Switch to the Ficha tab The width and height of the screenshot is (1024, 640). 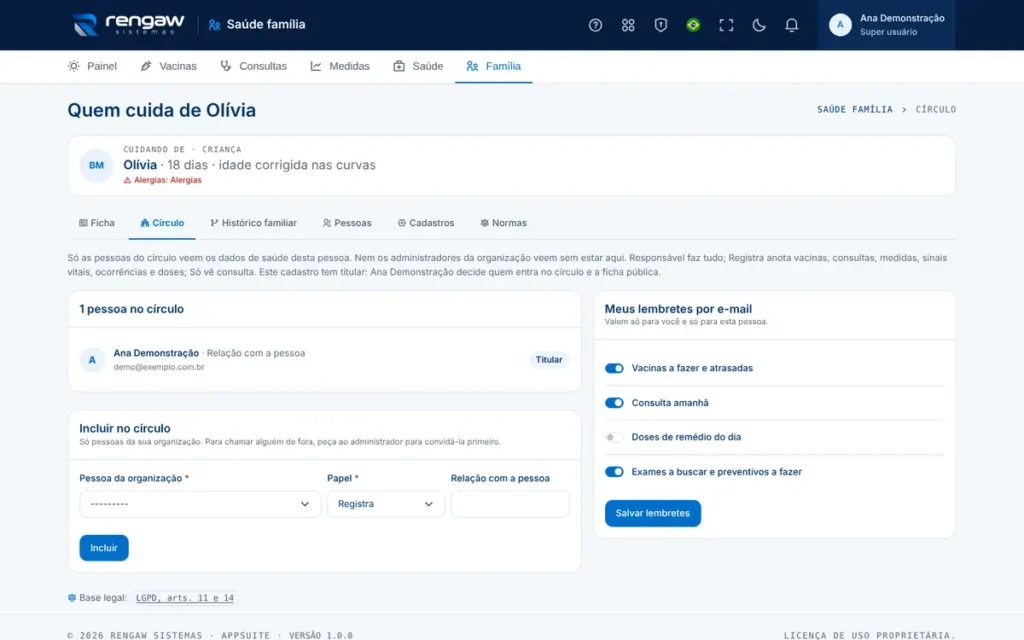(97, 223)
